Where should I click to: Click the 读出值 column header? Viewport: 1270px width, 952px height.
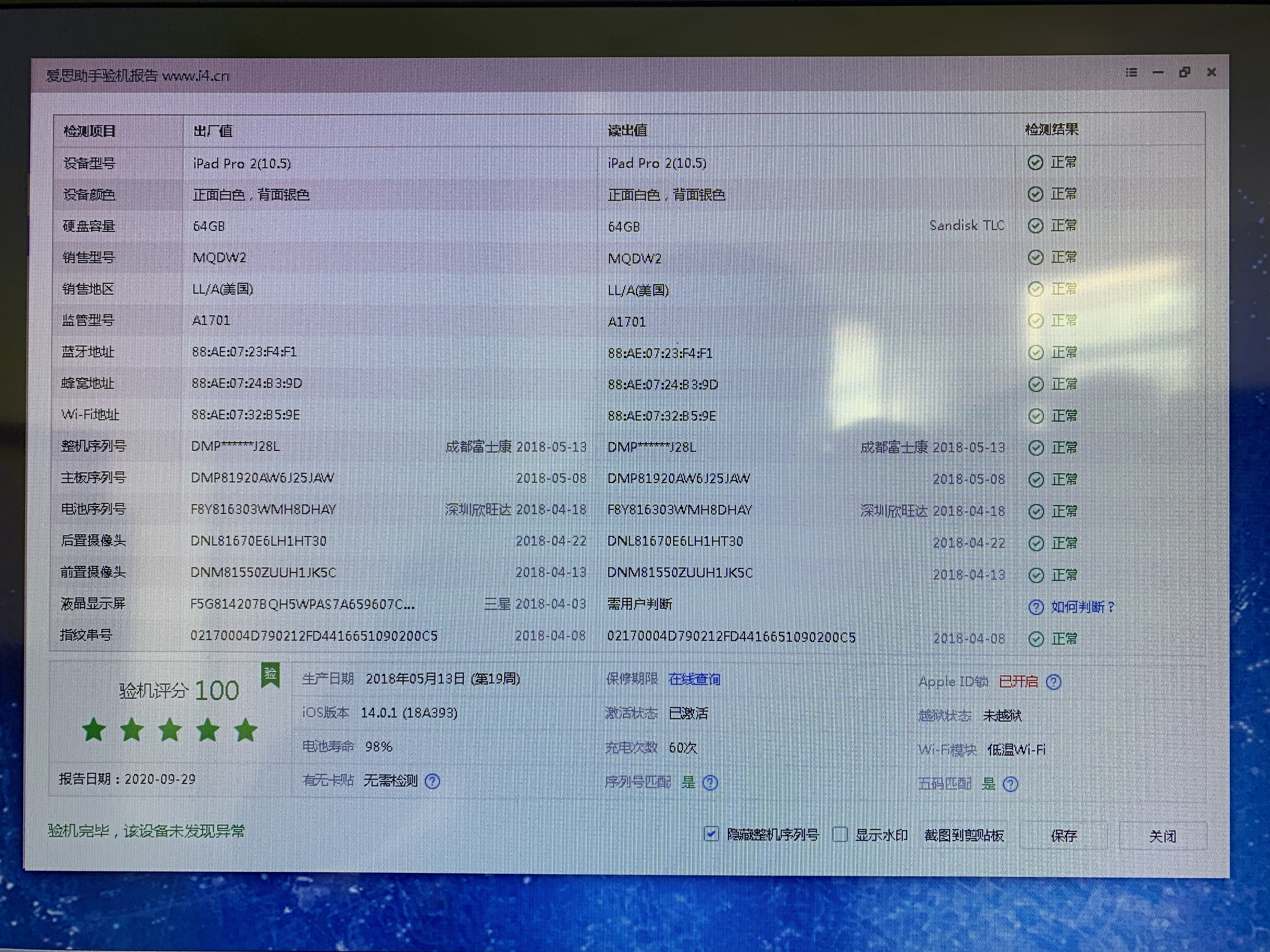click(x=627, y=131)
